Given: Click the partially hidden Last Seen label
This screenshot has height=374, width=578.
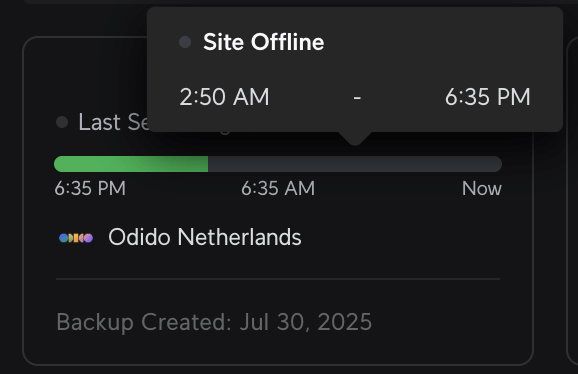Looking at the screenshot, I should click(x=113, y=122).
